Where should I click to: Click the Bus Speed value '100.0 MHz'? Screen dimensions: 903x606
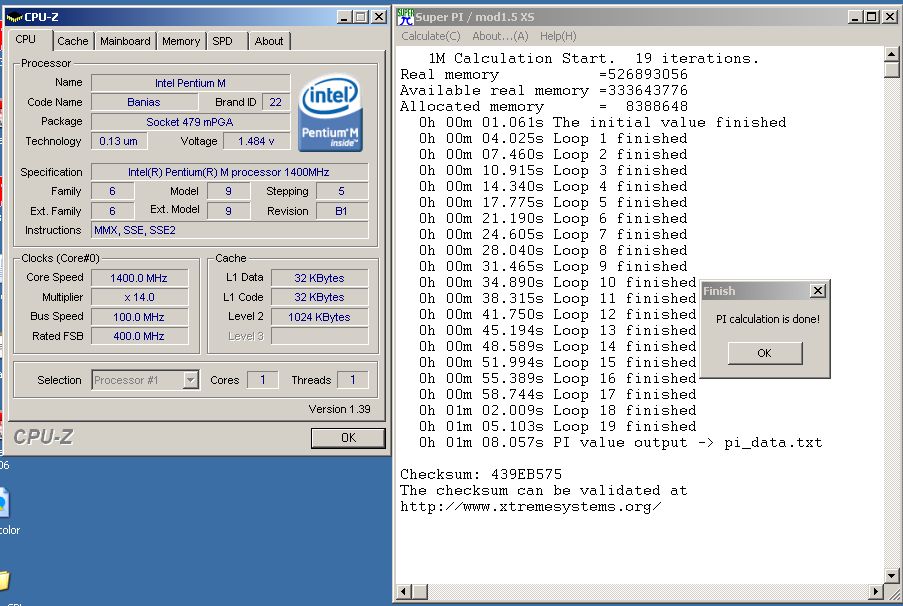pyautogui.click(x=139, y=317)
